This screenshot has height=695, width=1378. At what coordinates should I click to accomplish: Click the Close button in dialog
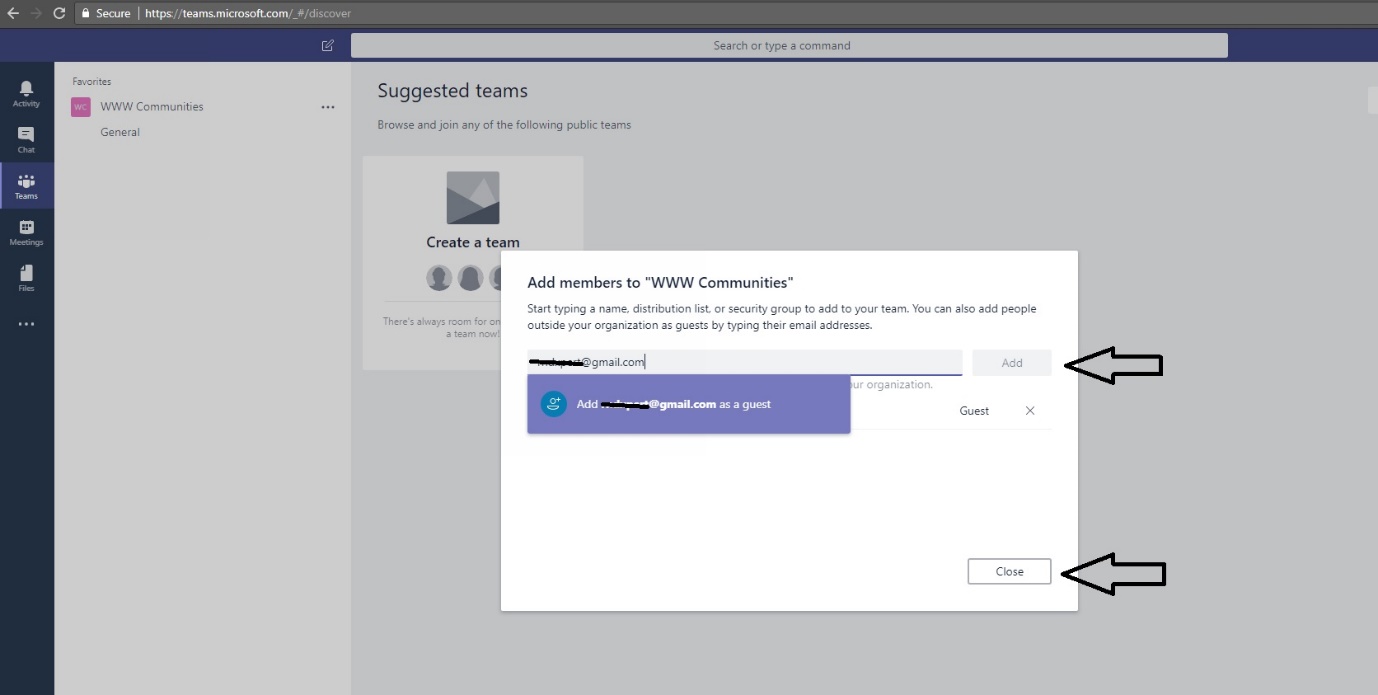coord(1009,571)
